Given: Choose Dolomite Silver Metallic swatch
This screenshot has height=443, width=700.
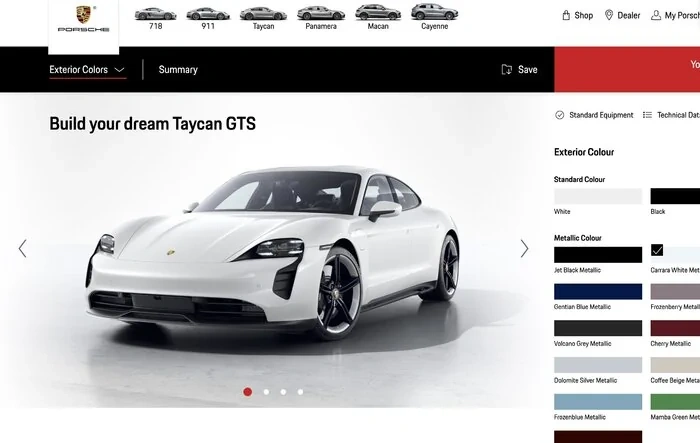Looking at the screenshot, I should coord(598,365).
